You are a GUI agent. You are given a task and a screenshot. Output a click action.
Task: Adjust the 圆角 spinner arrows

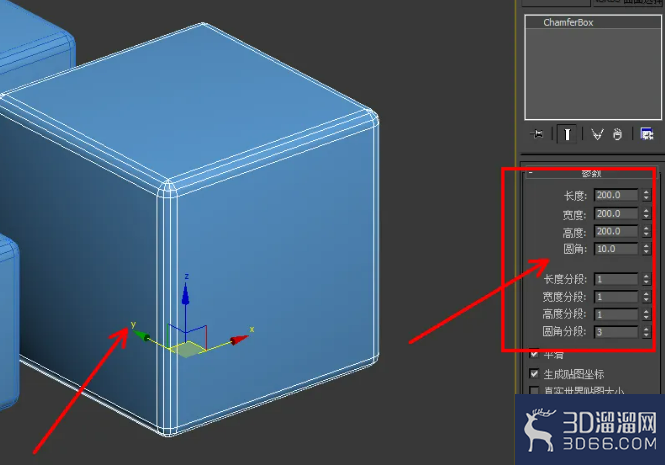pyautogui.click(x=646, y=249)
